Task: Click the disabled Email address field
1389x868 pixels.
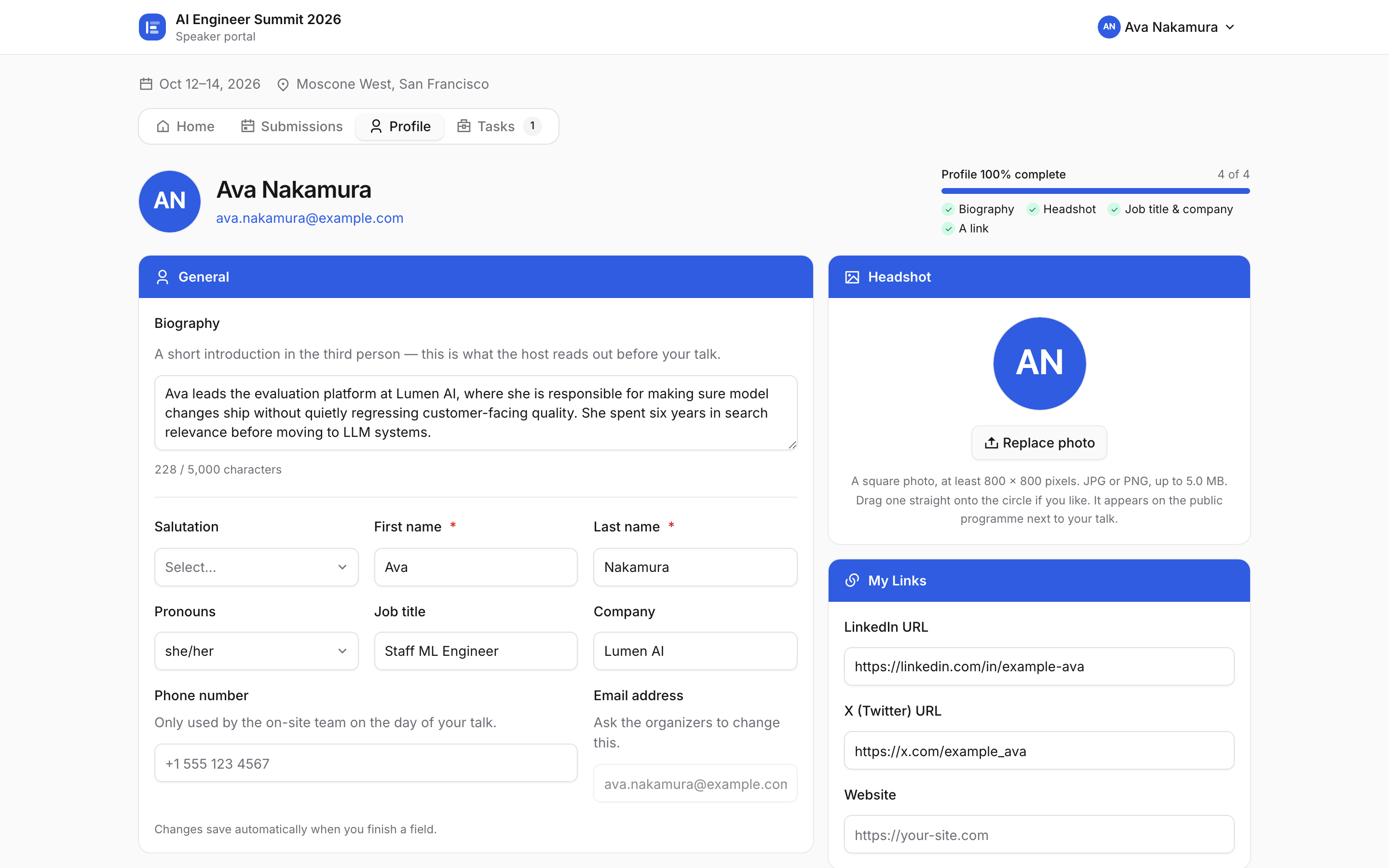Action: pos(695,784)
